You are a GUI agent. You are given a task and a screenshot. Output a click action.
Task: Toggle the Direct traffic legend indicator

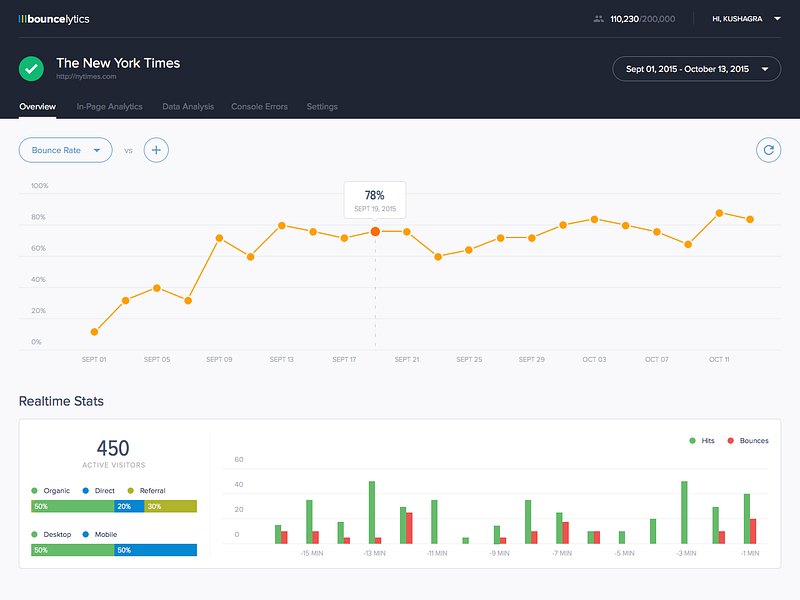(x=85, y=491)
